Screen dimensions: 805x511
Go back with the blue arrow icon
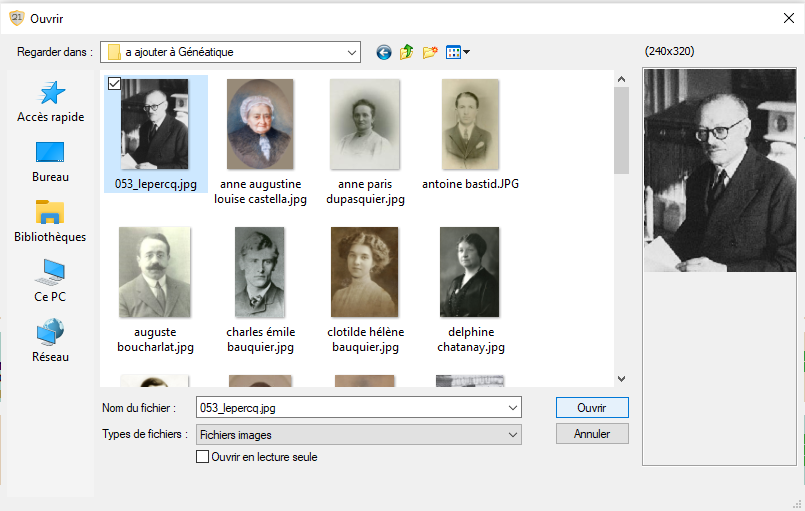point(384,52)
